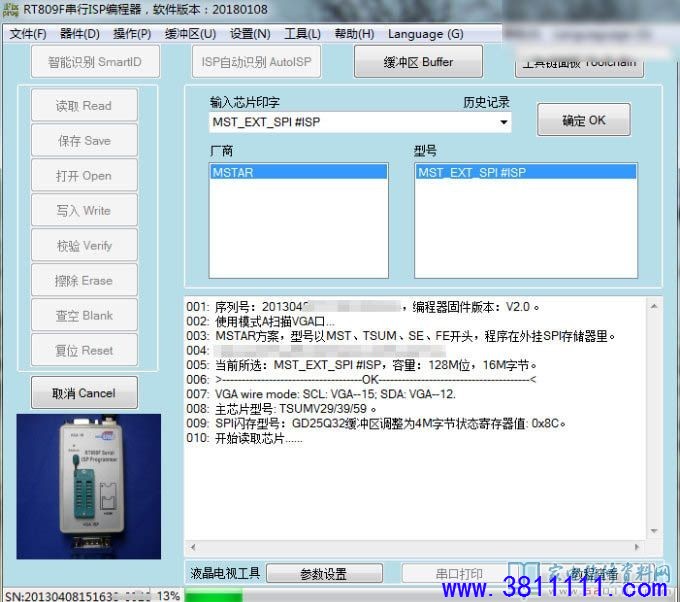Click log line 007 VGA wire mode
Screen dimensions: 680x602
click(321, 394)
